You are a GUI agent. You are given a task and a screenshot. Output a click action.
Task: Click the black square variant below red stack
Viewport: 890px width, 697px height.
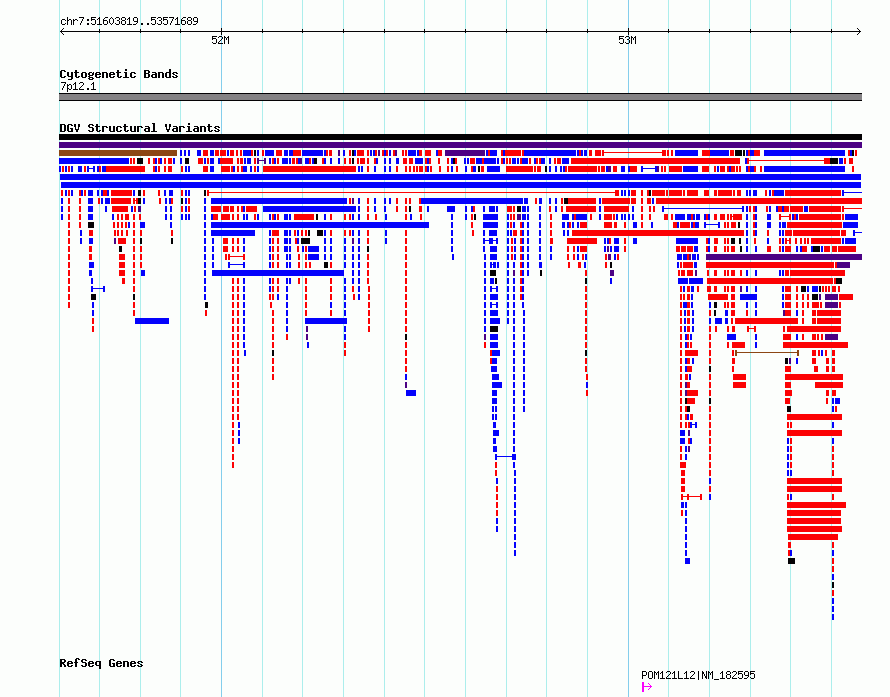791,561
